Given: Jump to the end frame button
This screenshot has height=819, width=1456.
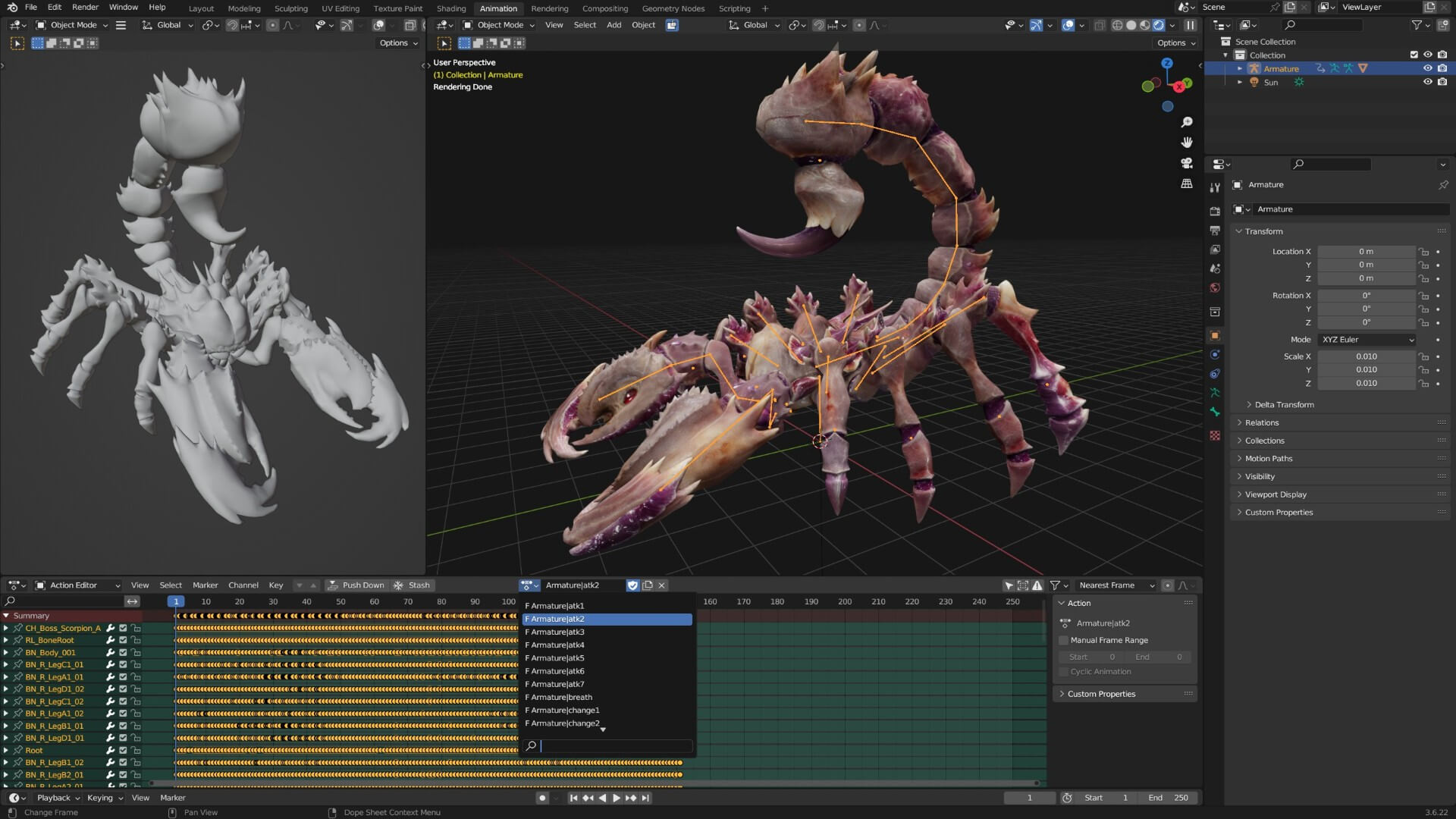Looking at the screenshot, I should pyautogui.click(x=645, y=798).
